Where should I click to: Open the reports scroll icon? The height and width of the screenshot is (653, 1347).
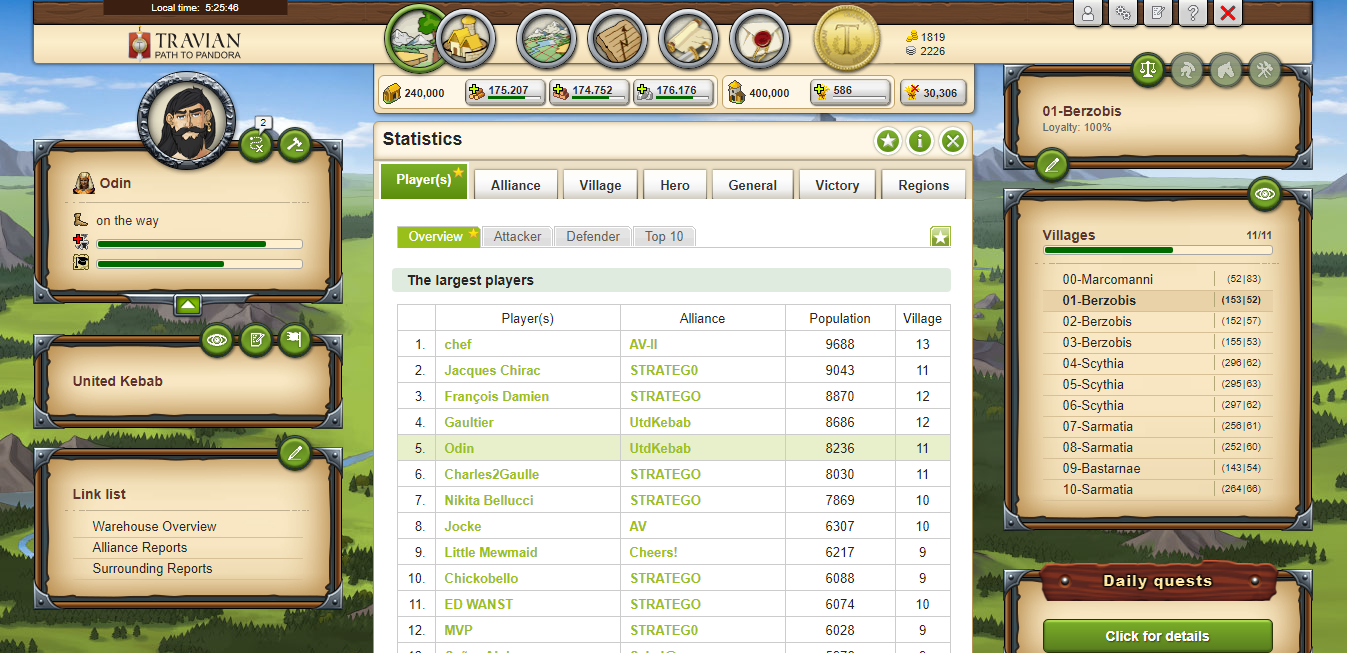(x=689, y=39)
